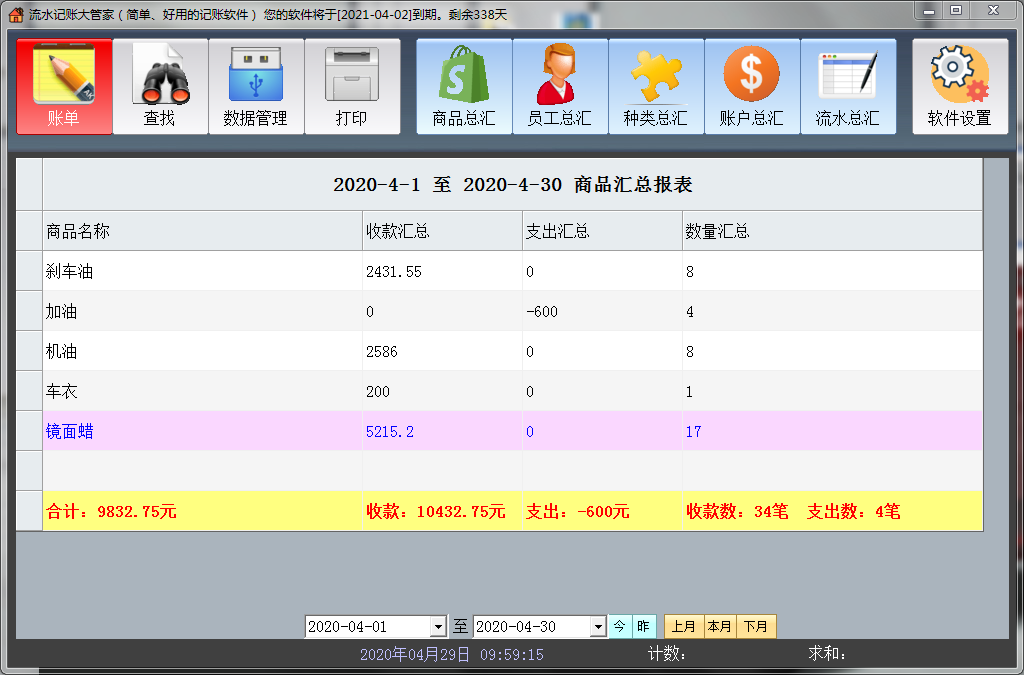Click the 今 today button

(620, 627)
